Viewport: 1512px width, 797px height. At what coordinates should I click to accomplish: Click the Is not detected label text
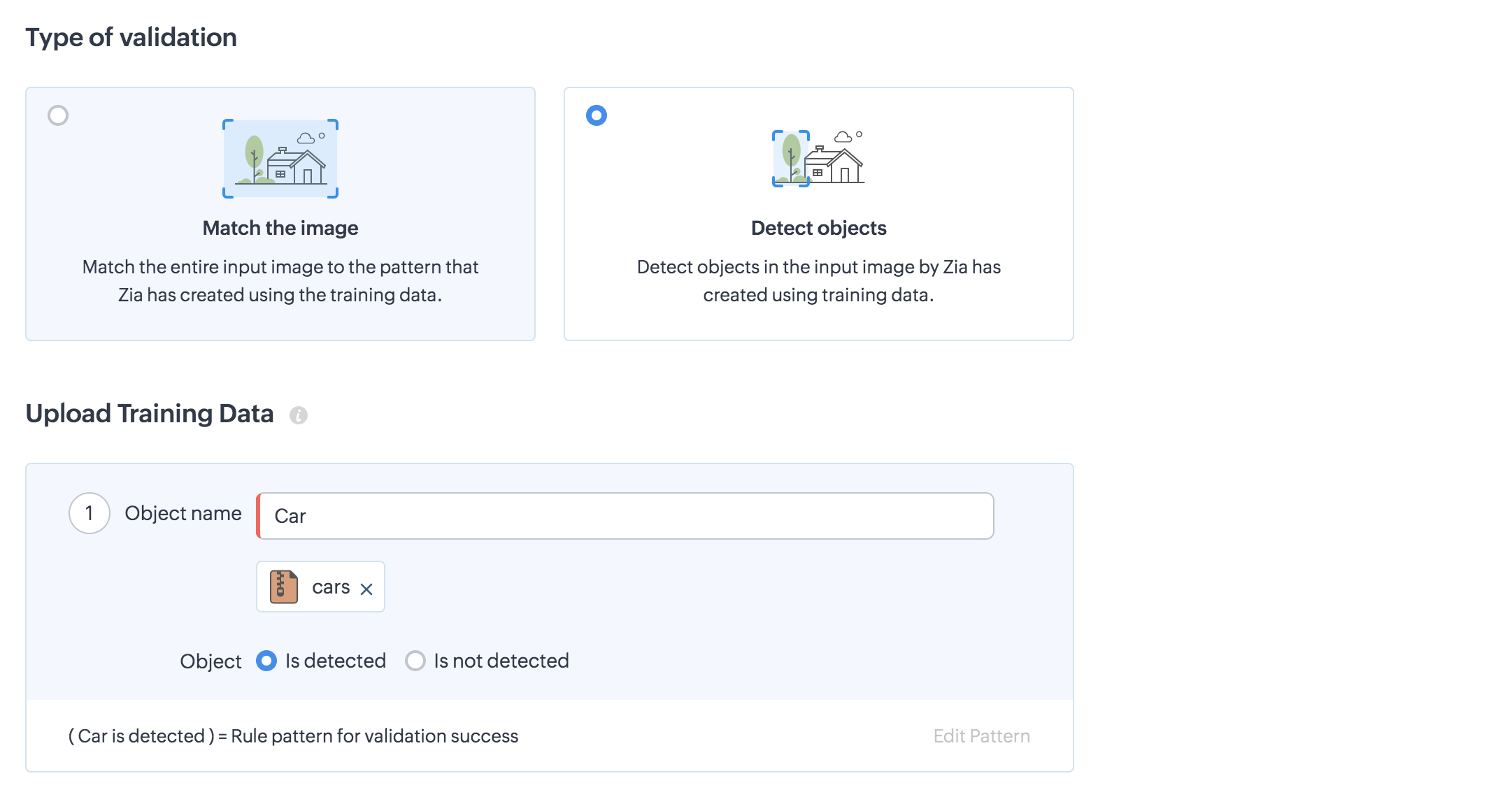[501, 661]
